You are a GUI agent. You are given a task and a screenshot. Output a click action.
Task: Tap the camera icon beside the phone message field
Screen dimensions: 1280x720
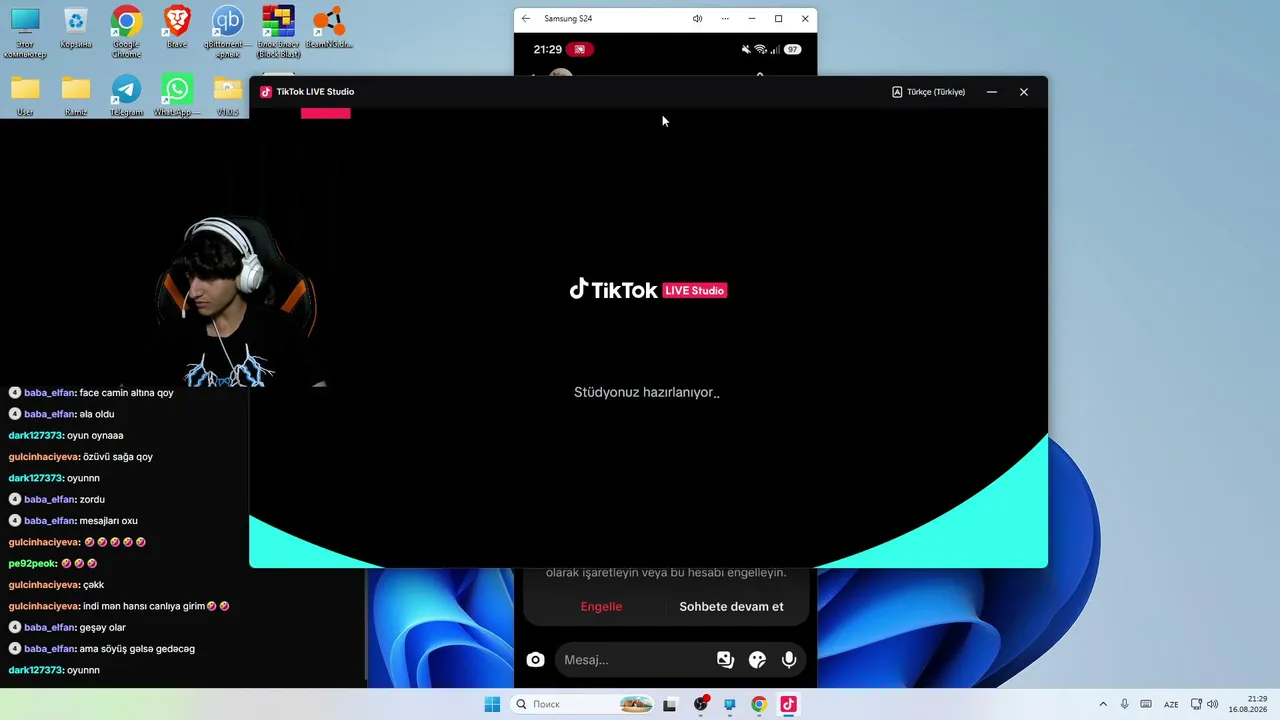tap(536, 660)
